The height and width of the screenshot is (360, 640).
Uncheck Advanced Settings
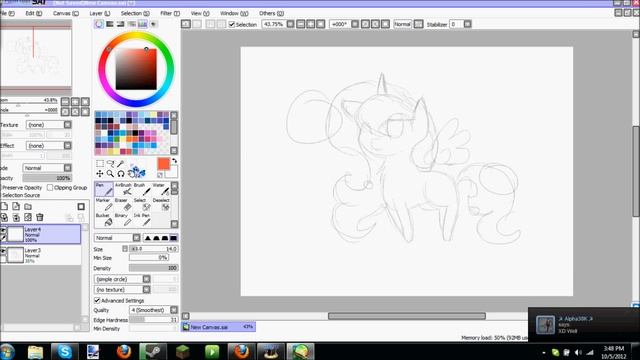tap(97, 300)
